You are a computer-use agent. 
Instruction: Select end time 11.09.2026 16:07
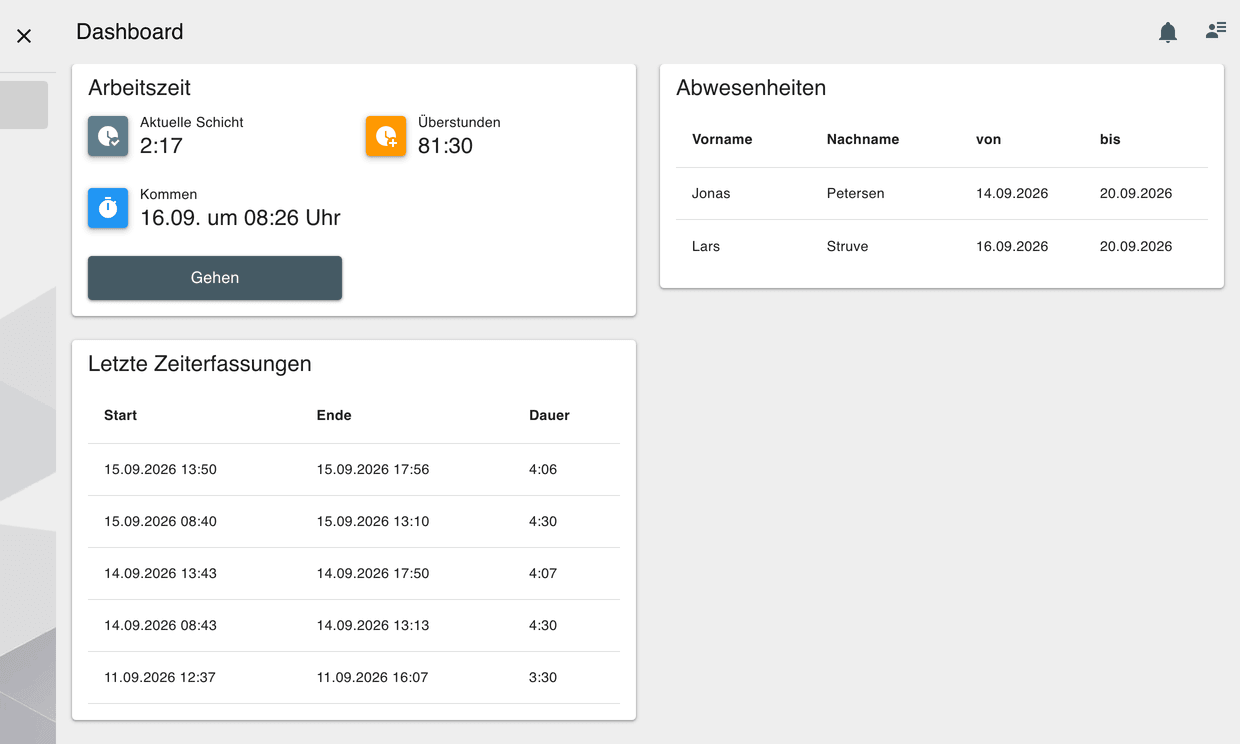pyautogui.click(x=372, y=677)
